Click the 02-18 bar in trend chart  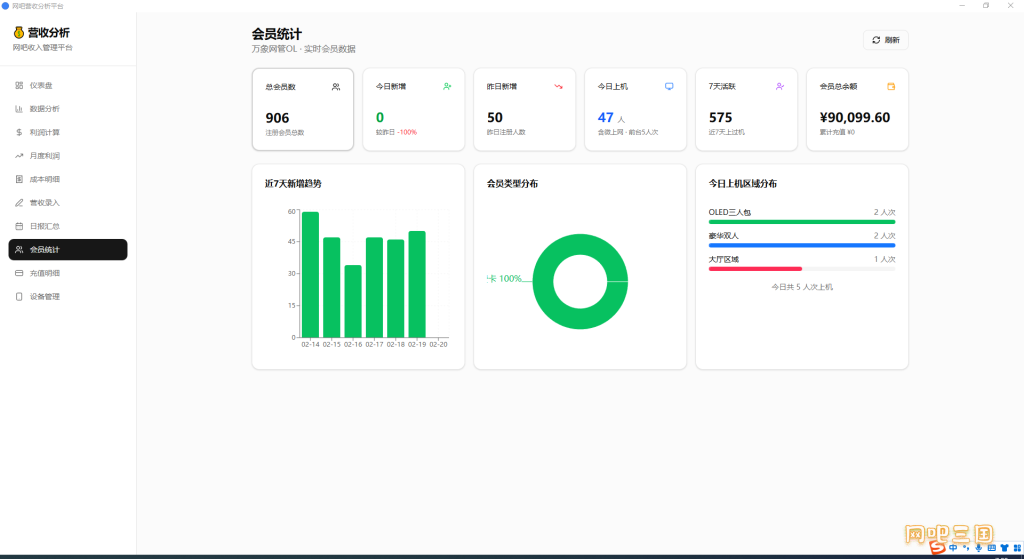click(x=396, y=288)
